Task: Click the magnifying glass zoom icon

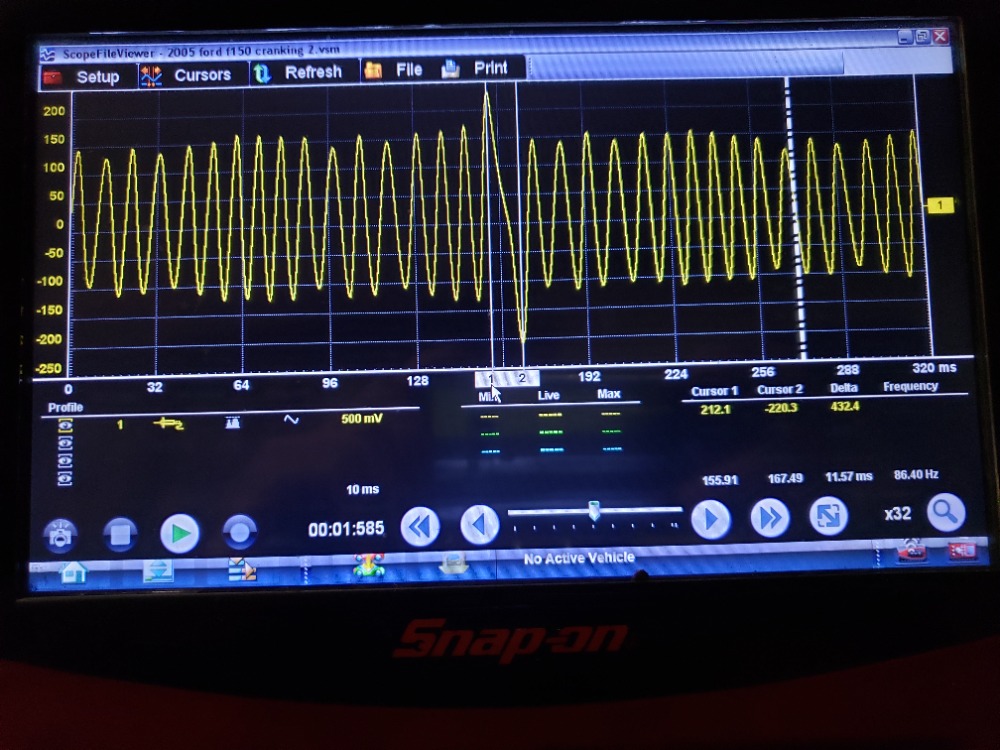Action: [945, 512]
